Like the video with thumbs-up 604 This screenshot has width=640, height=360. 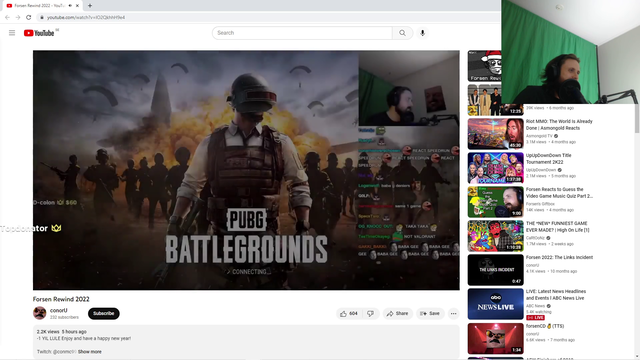348,313
